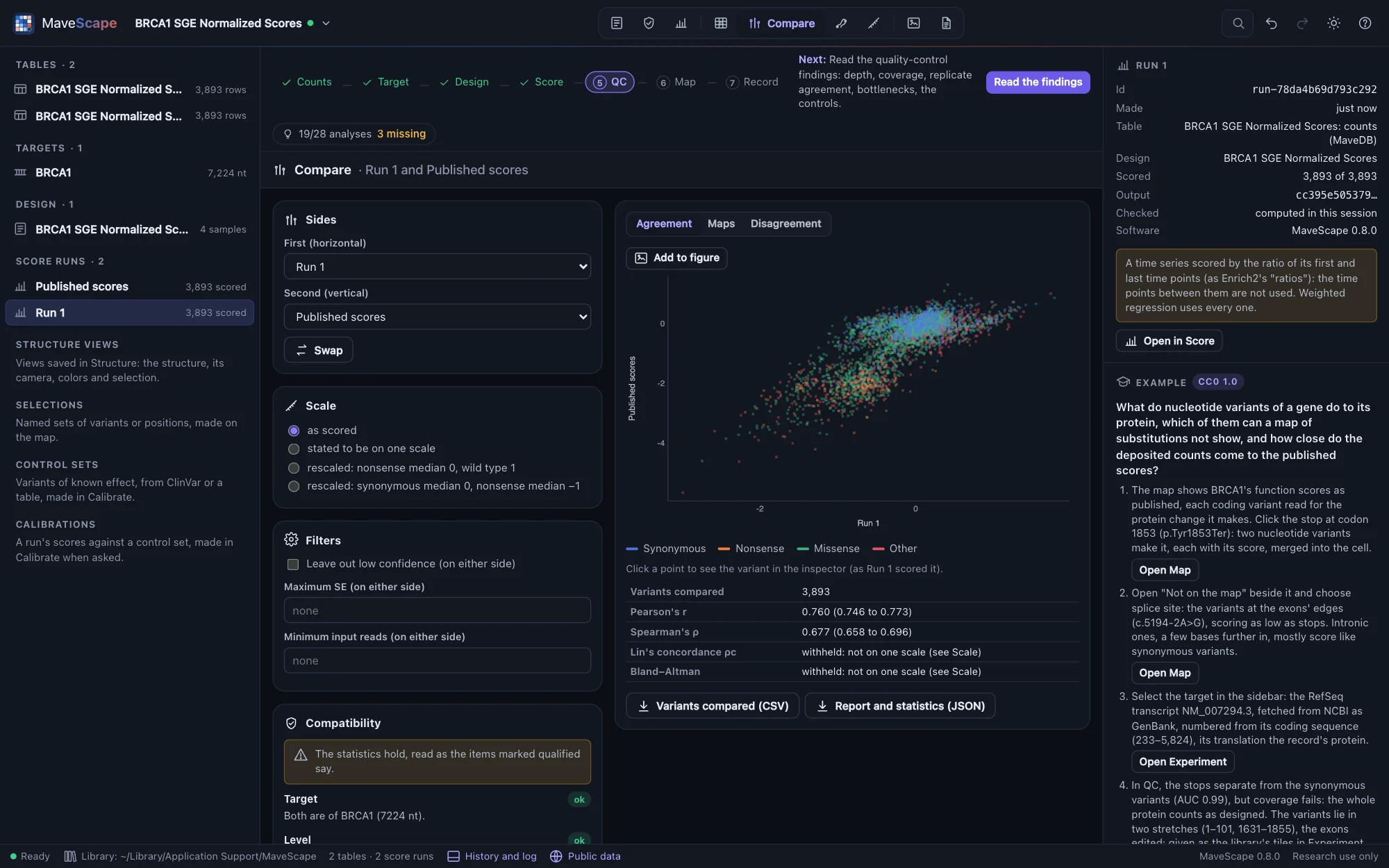The image size is (1389, 868).
Task: Select the Agreement tab
Action: (x=664, y=224)
